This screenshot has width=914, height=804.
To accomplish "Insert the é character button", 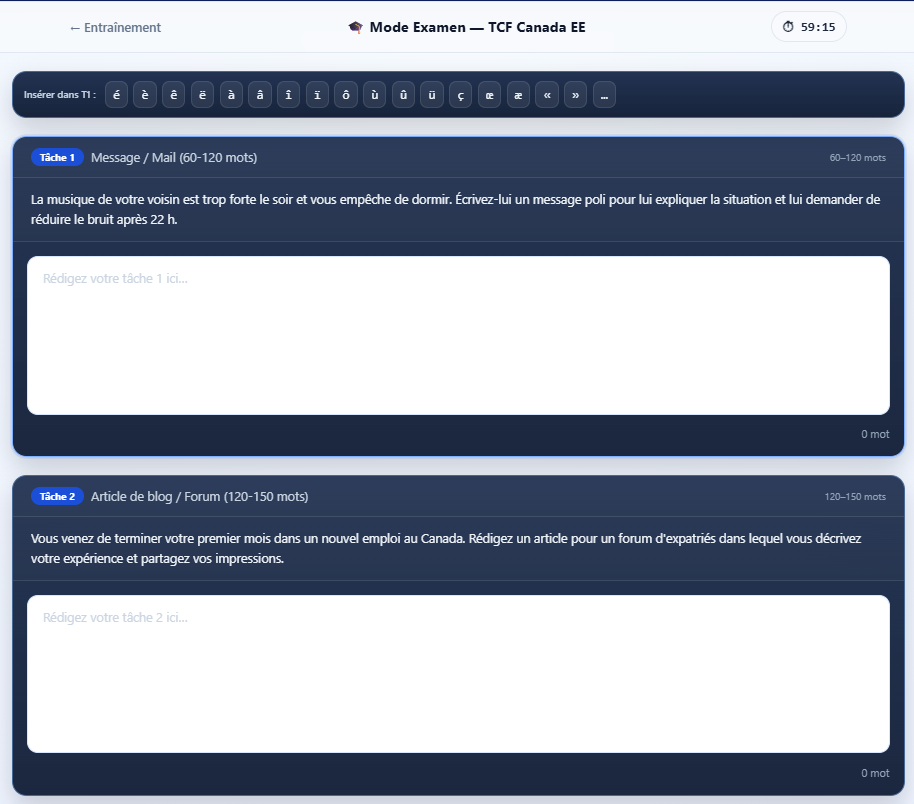I will pyautogui.click(x=117, y=95).
